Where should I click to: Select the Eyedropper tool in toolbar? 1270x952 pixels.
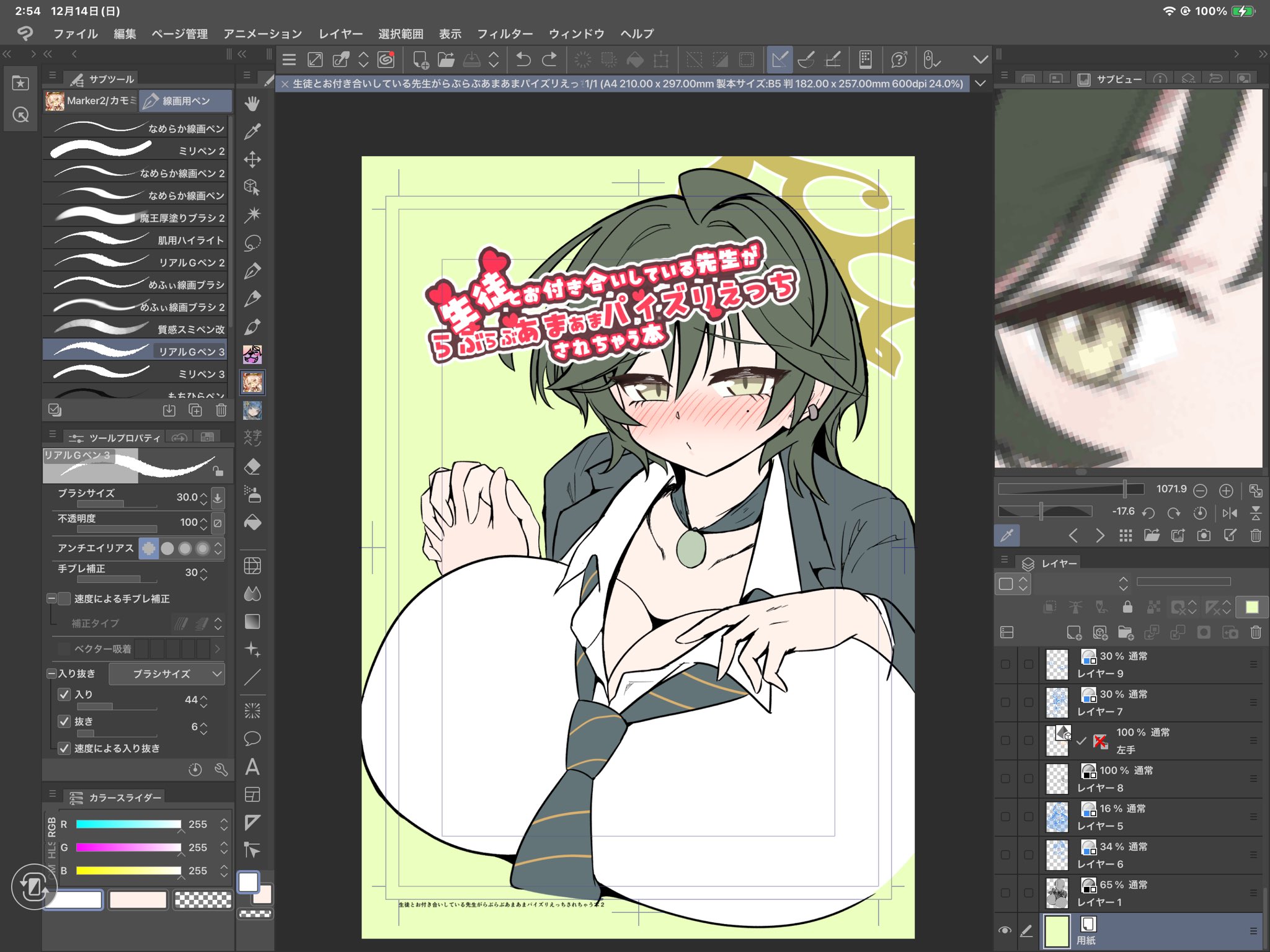[252, 131]
